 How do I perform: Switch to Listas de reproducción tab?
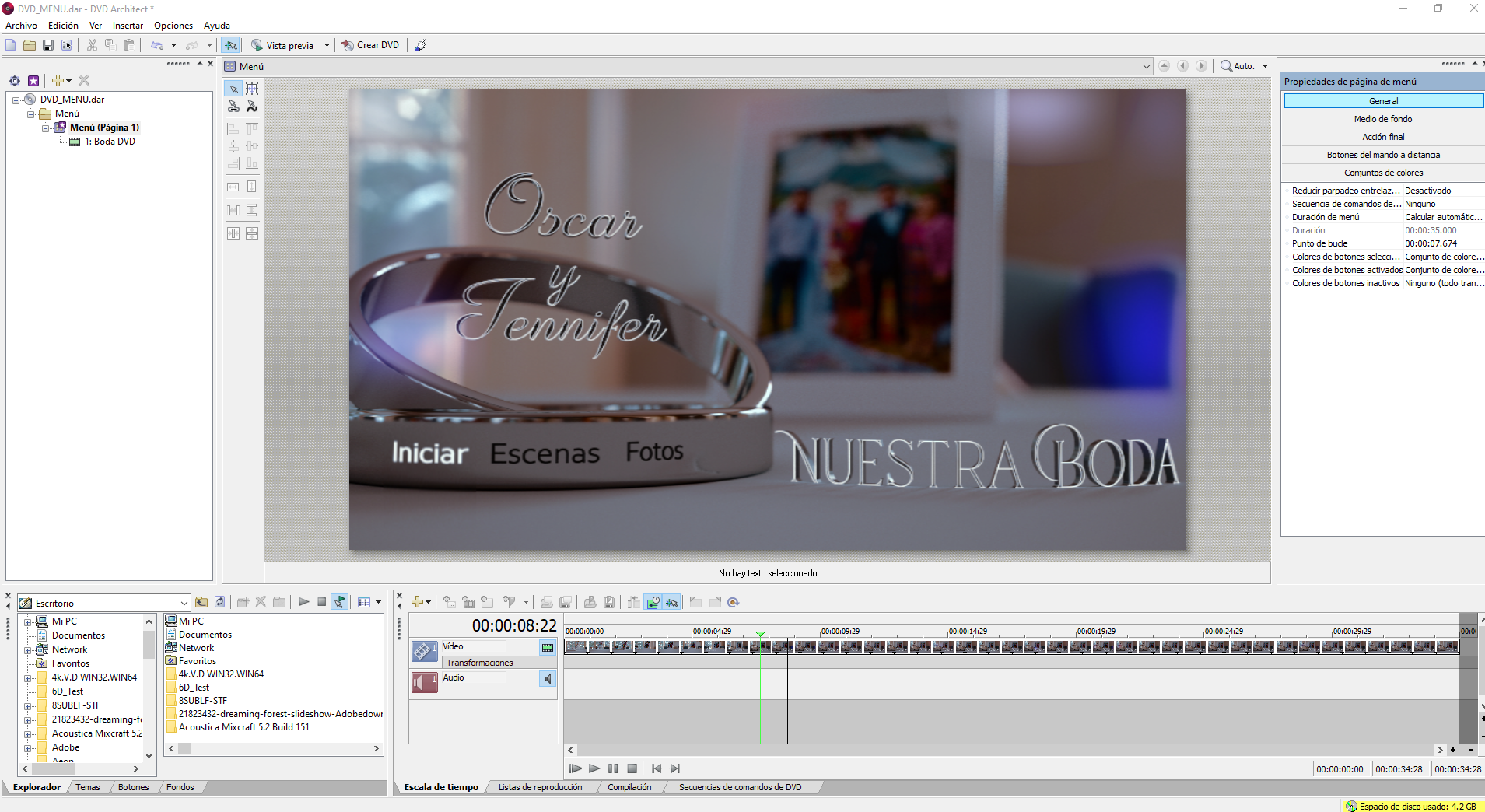coord(540,787)
